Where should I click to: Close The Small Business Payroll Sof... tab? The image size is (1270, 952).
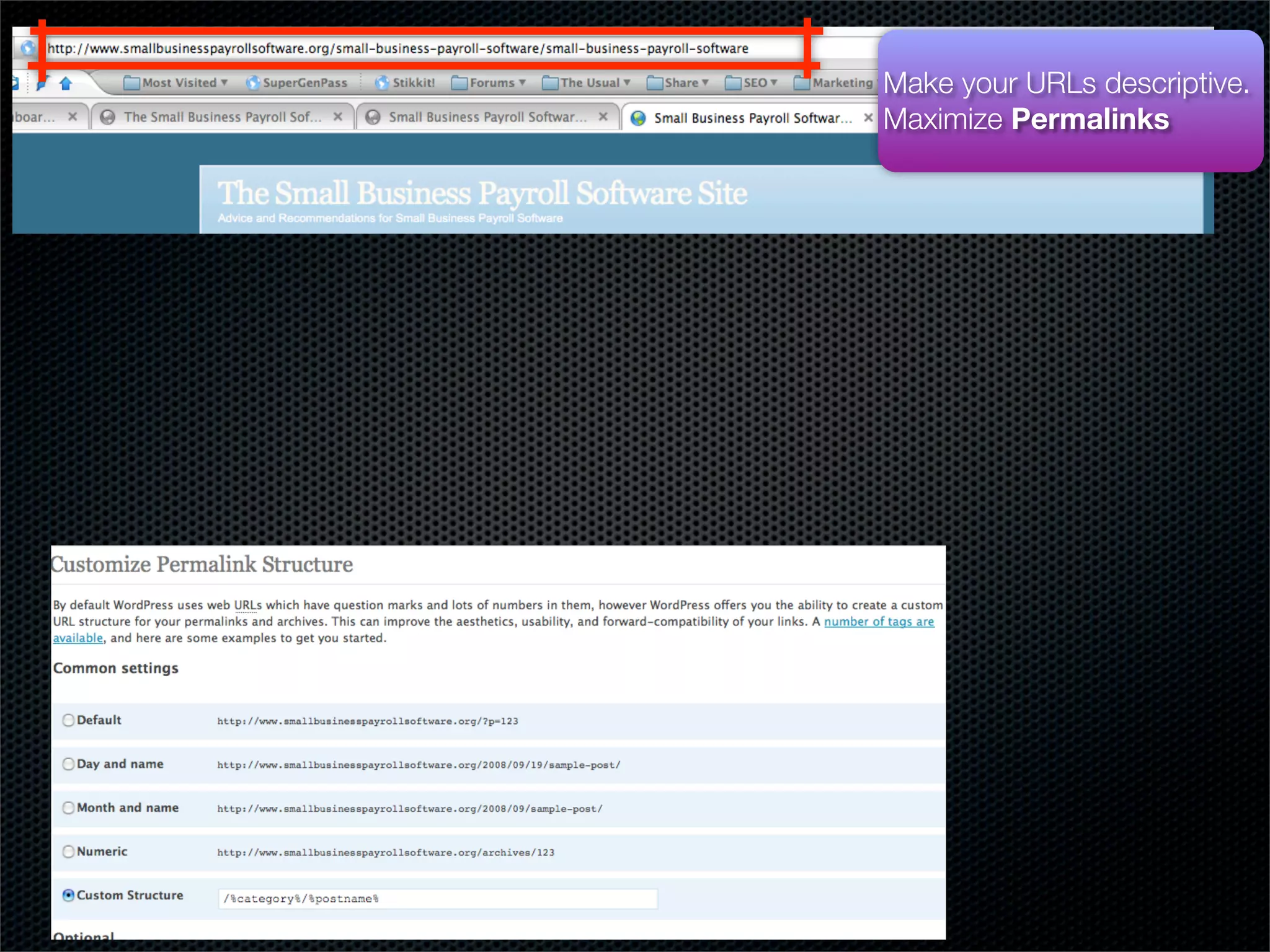[x=338, y=117]
